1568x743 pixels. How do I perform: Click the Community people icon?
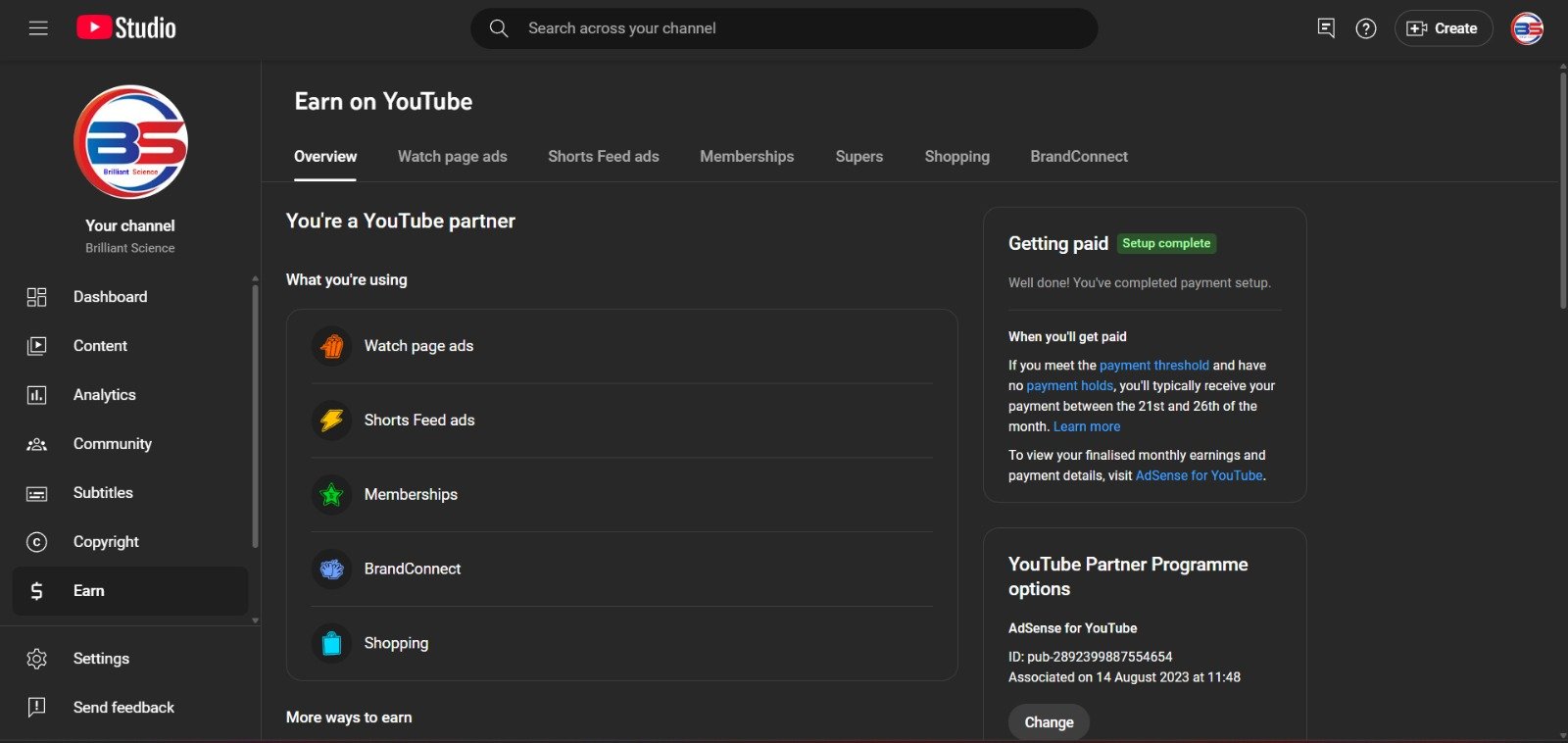click(36, 444)
